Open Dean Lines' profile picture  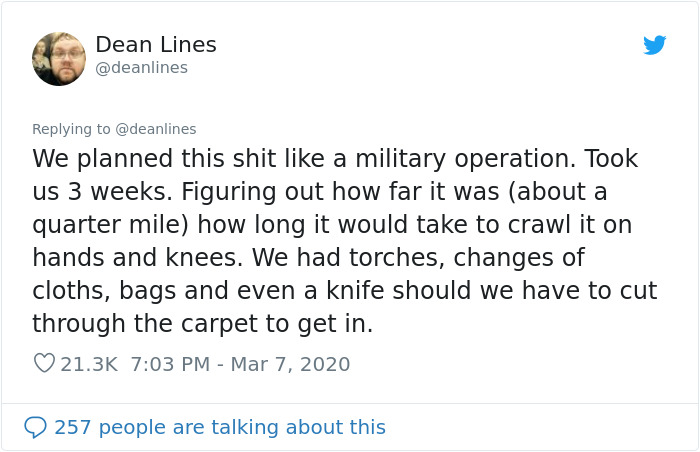click(x=59, y=59)
